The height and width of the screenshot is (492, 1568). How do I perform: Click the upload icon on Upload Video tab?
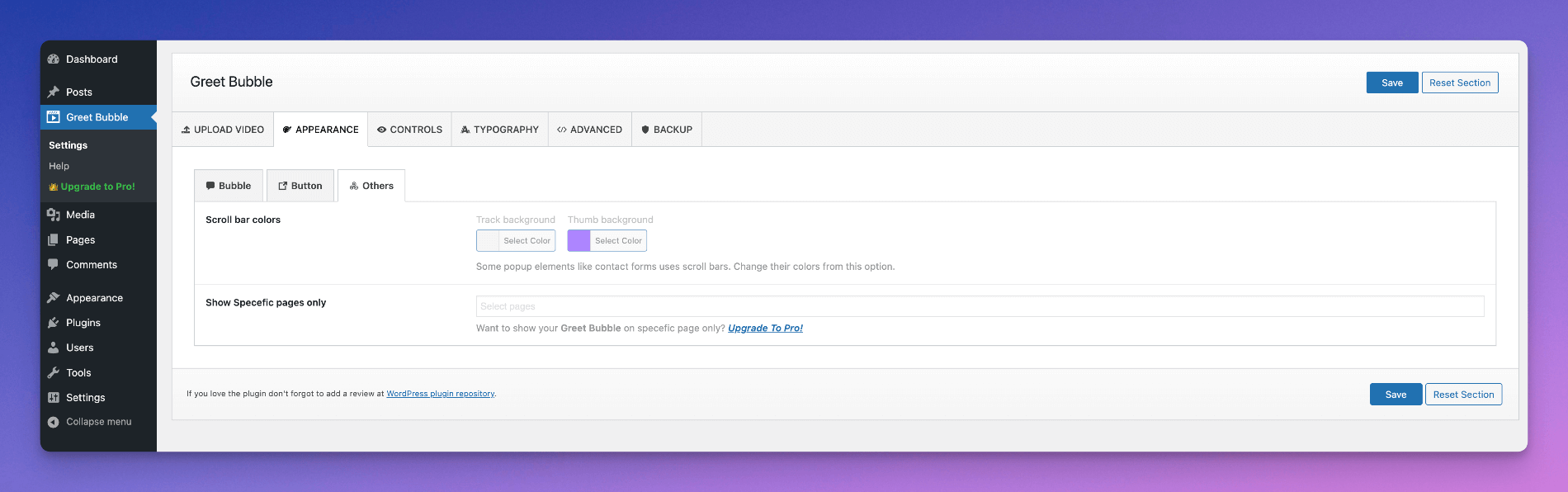tap(186, 130)
